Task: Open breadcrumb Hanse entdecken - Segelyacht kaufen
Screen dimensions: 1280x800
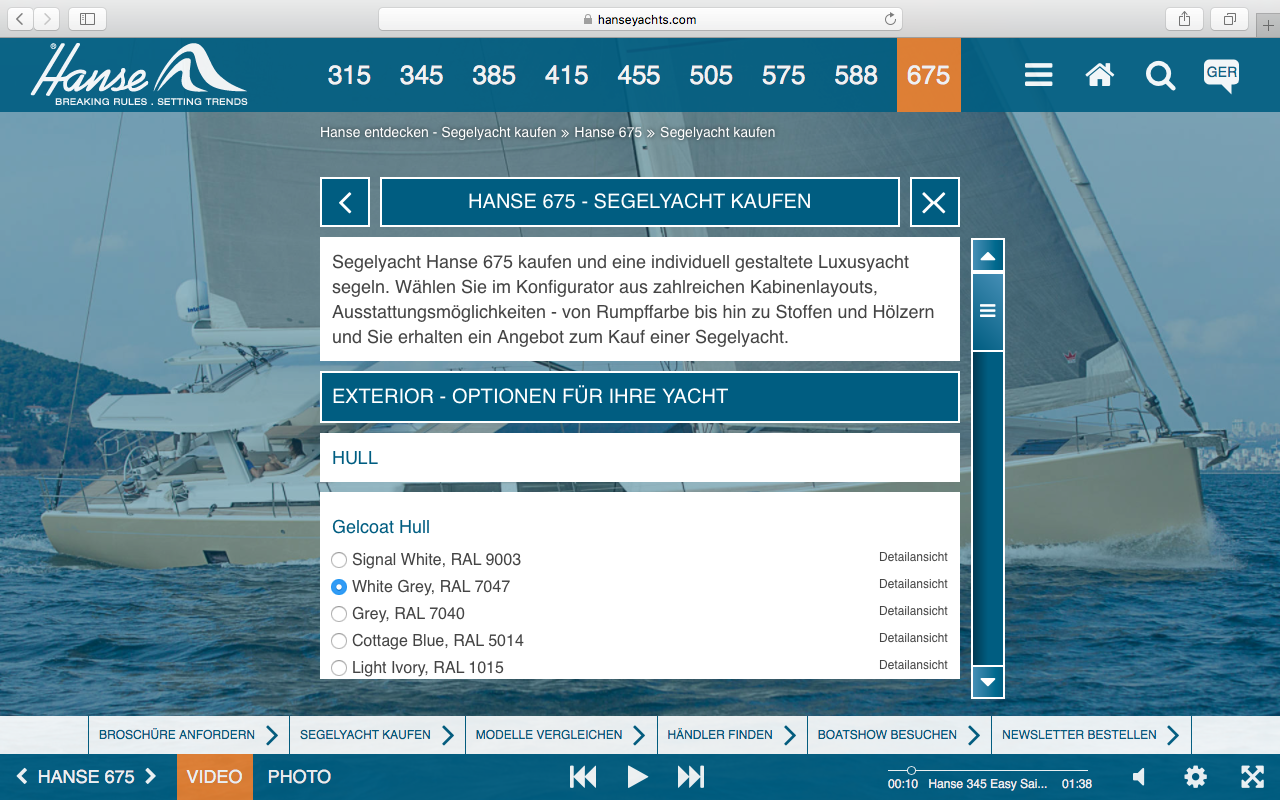Action: (438, 133)
